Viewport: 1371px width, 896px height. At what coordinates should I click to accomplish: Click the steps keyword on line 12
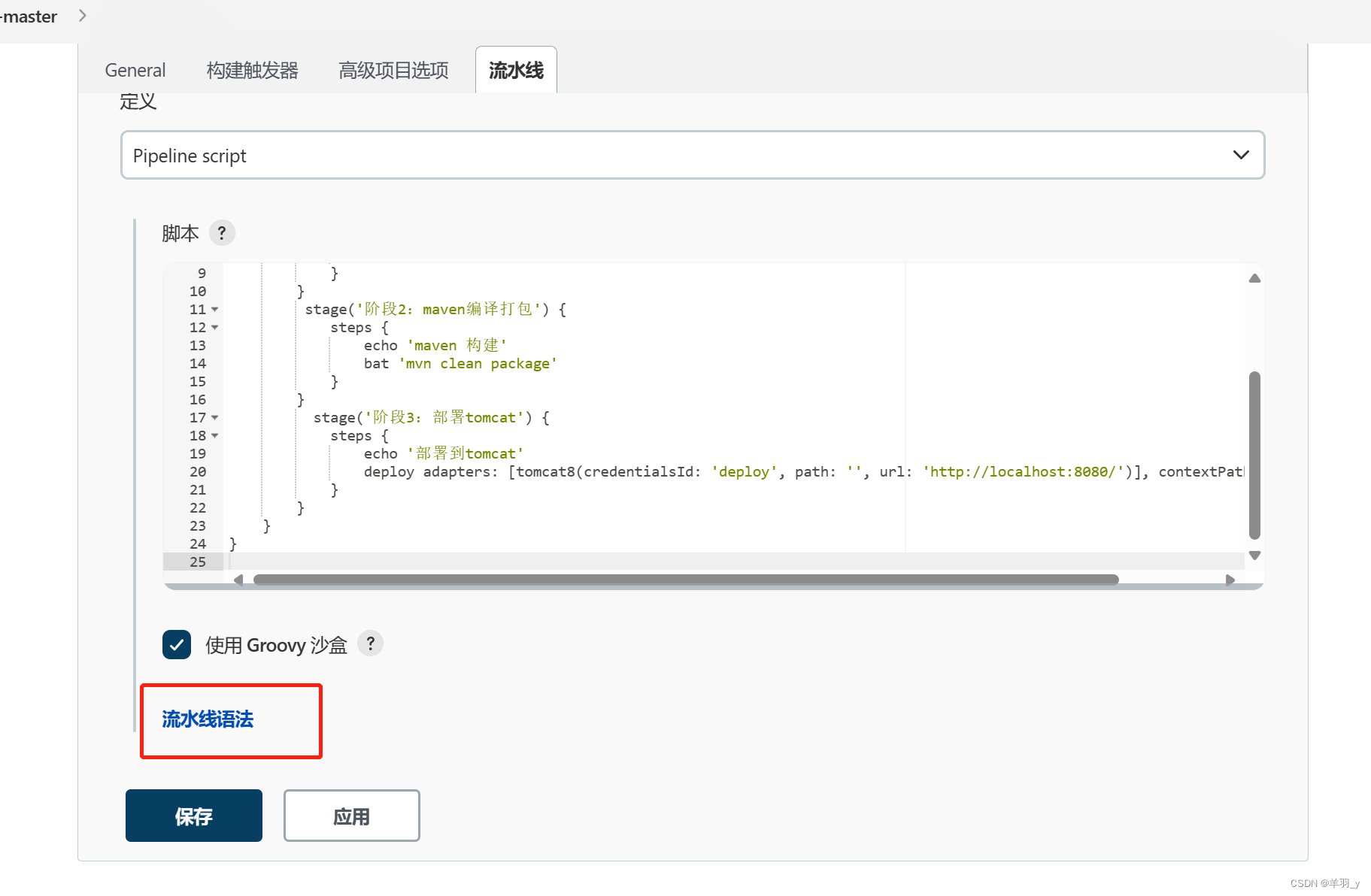pyautogui.click(x=351, y=328)
